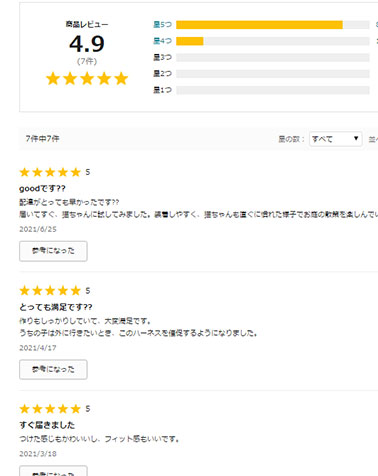The height and width of the screenshot is (476, 378).
Task: Click the star rating of the すぐ届きました review
Action: 50,409
